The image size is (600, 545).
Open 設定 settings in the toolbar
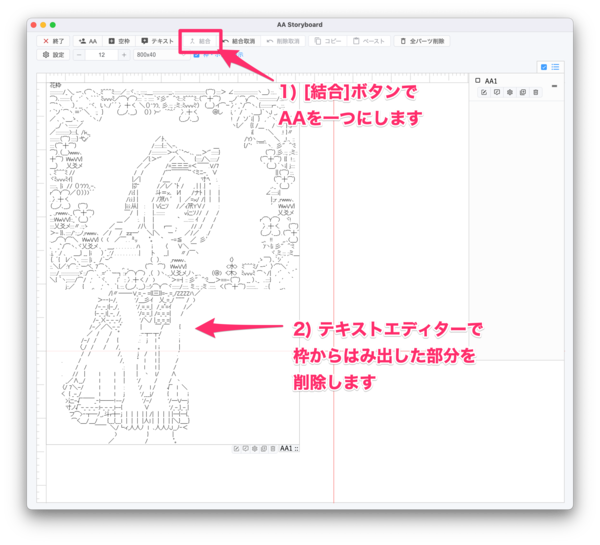pos(52,55)
